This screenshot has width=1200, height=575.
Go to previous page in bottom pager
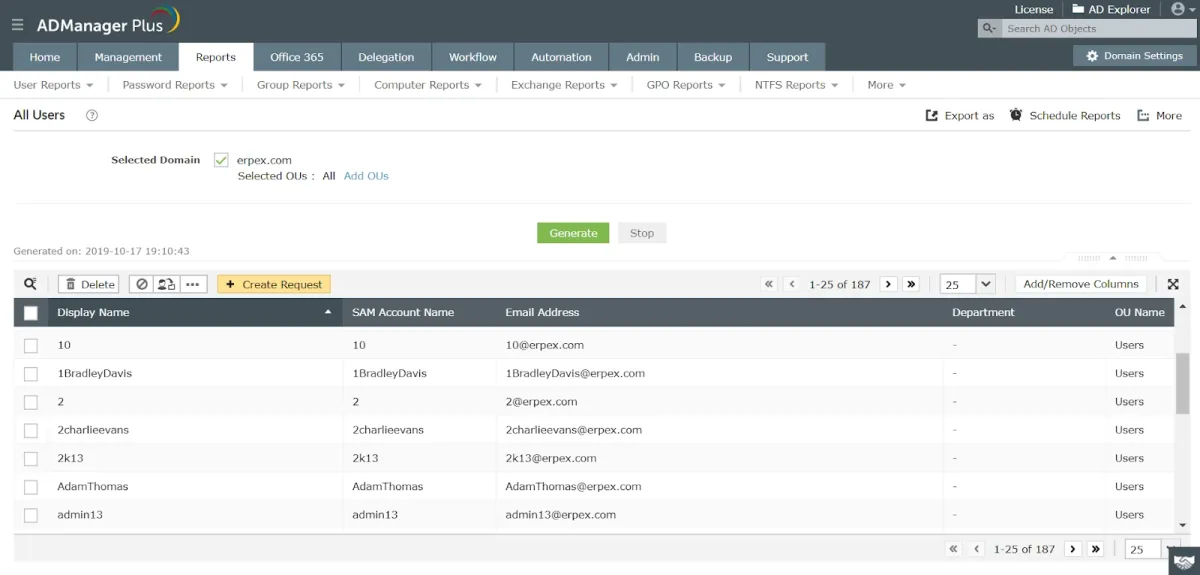pyautogui.click(x=977, y=549)
